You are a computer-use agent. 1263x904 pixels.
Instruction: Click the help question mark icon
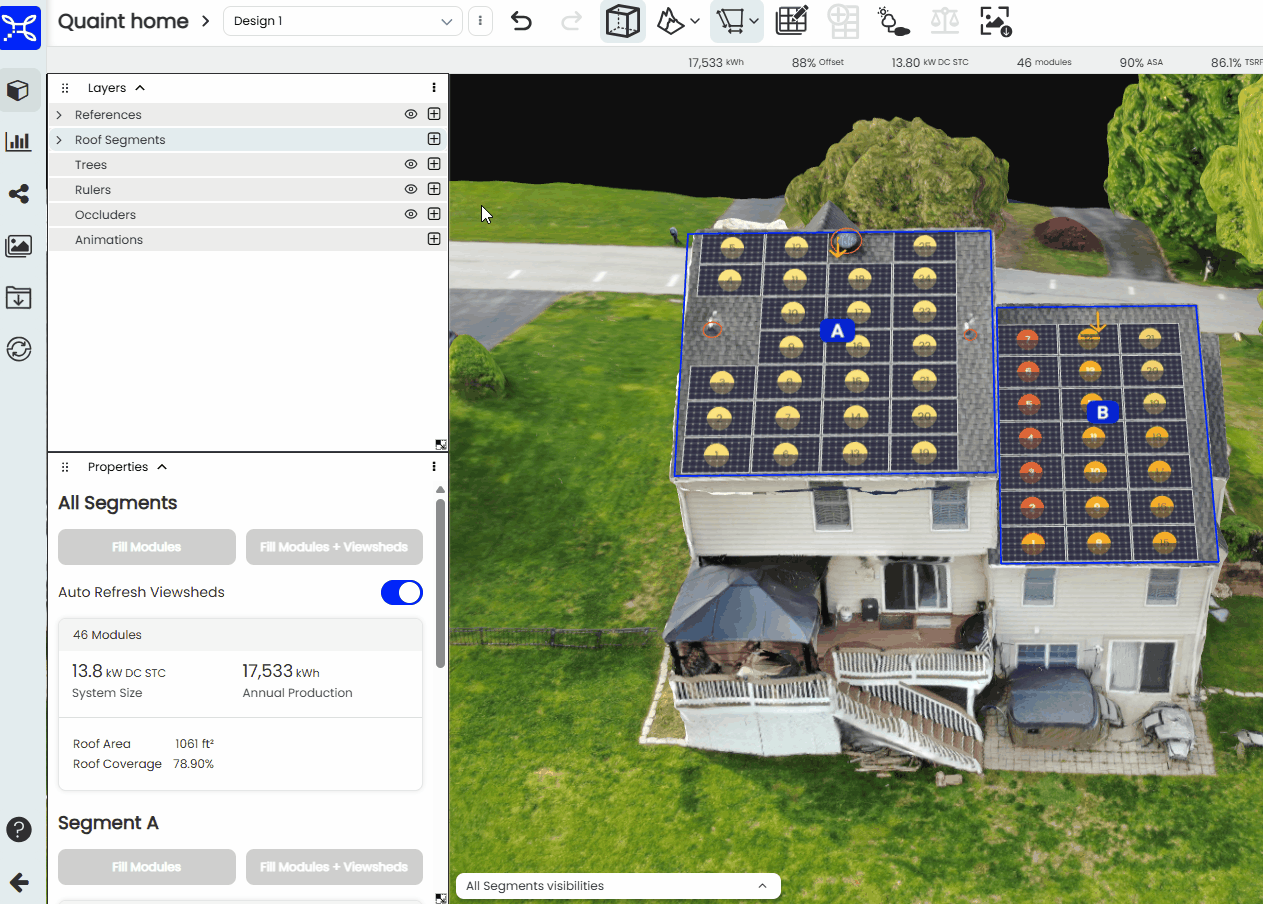[18, 829]
